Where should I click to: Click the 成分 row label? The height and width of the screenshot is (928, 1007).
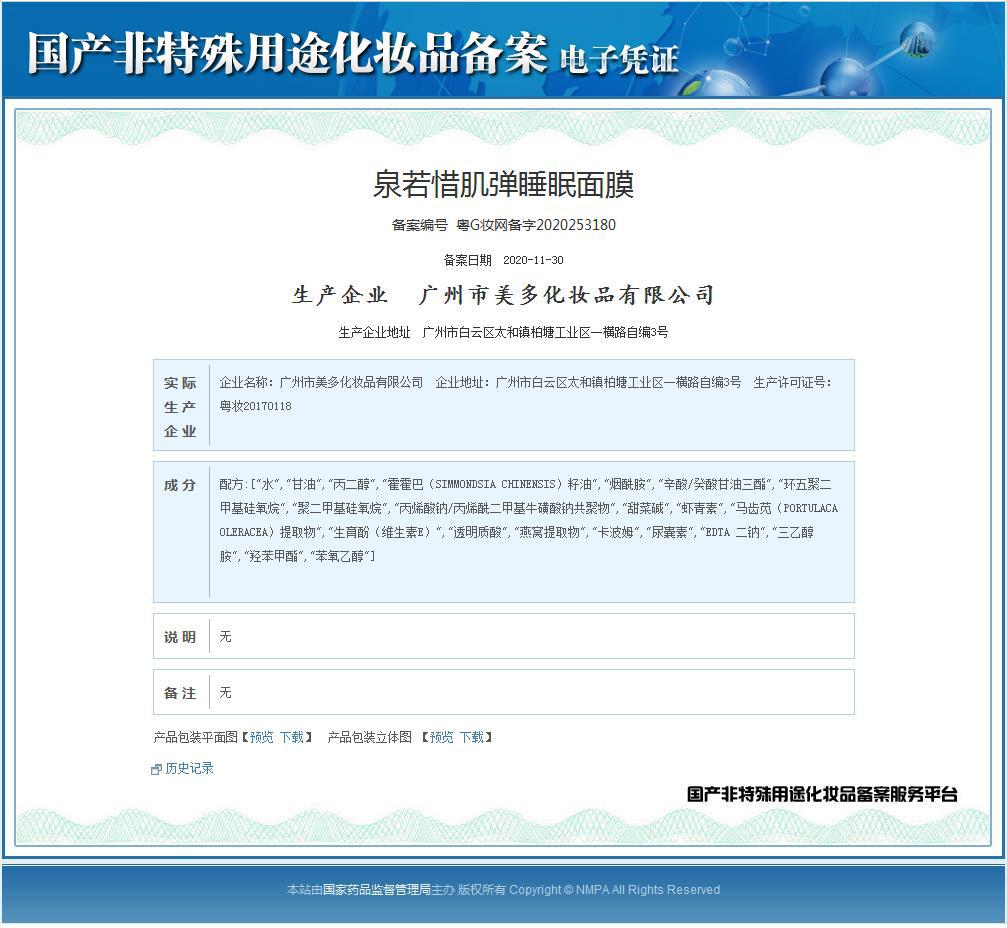[x=180, y=485]
